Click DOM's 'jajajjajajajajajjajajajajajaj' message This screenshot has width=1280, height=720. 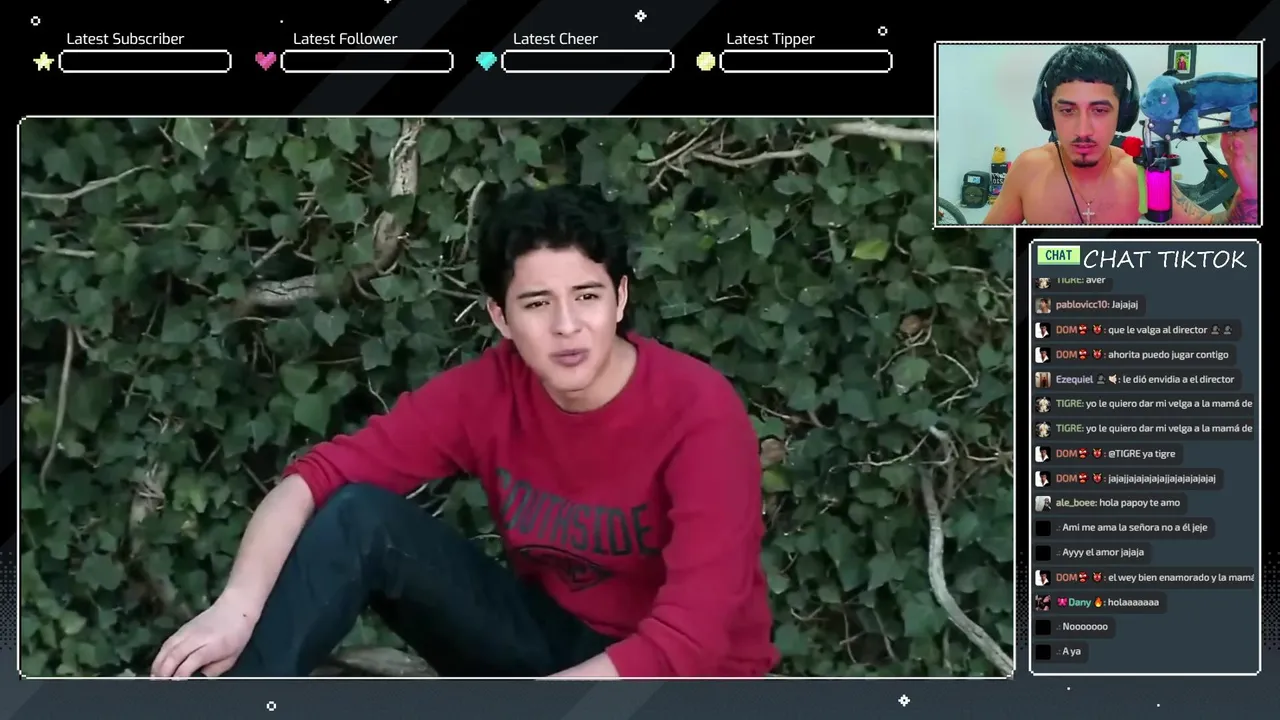point(1162,478)
